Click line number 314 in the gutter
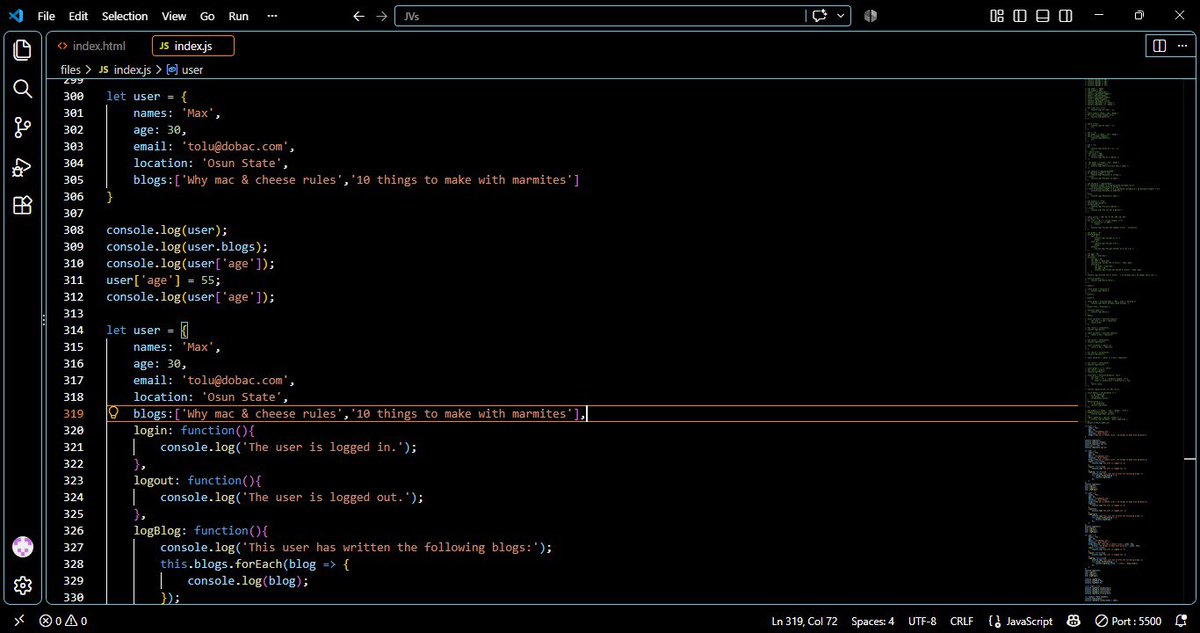 (73, 330)
